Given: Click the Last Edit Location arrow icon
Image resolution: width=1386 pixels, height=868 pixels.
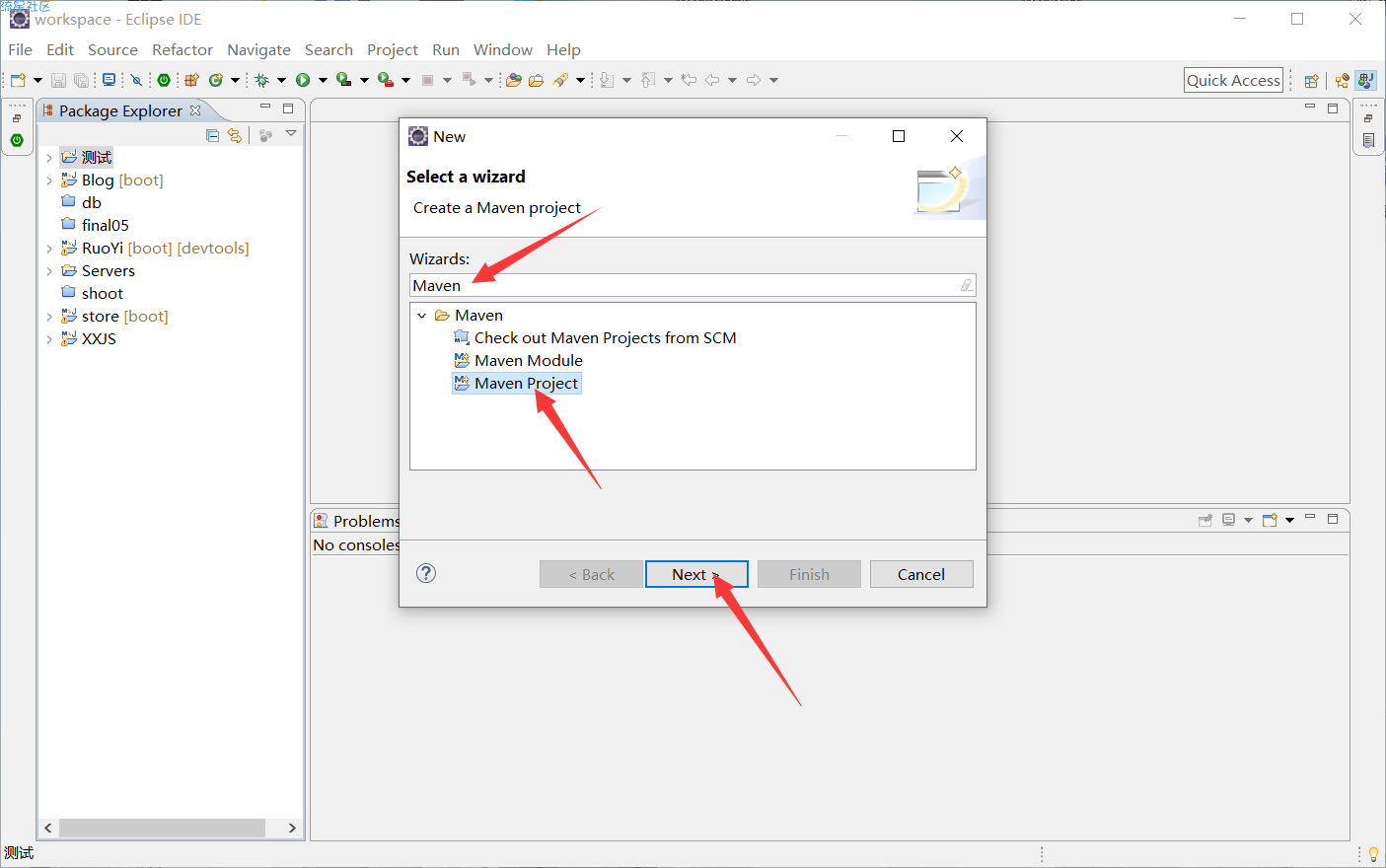Looking at the screenshot, I should pos(689,80).
